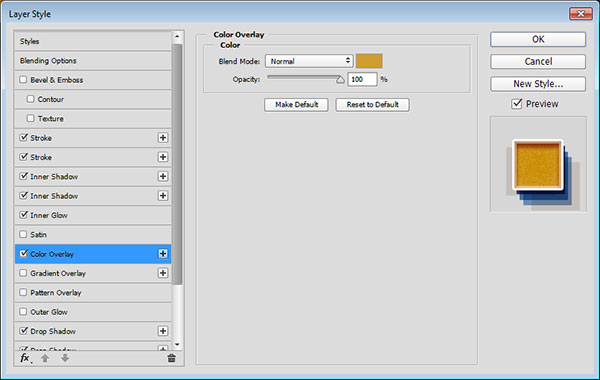Add another Gradient Overlay with plus icon
The image size is (600, 380).
[x=163, y=273]
